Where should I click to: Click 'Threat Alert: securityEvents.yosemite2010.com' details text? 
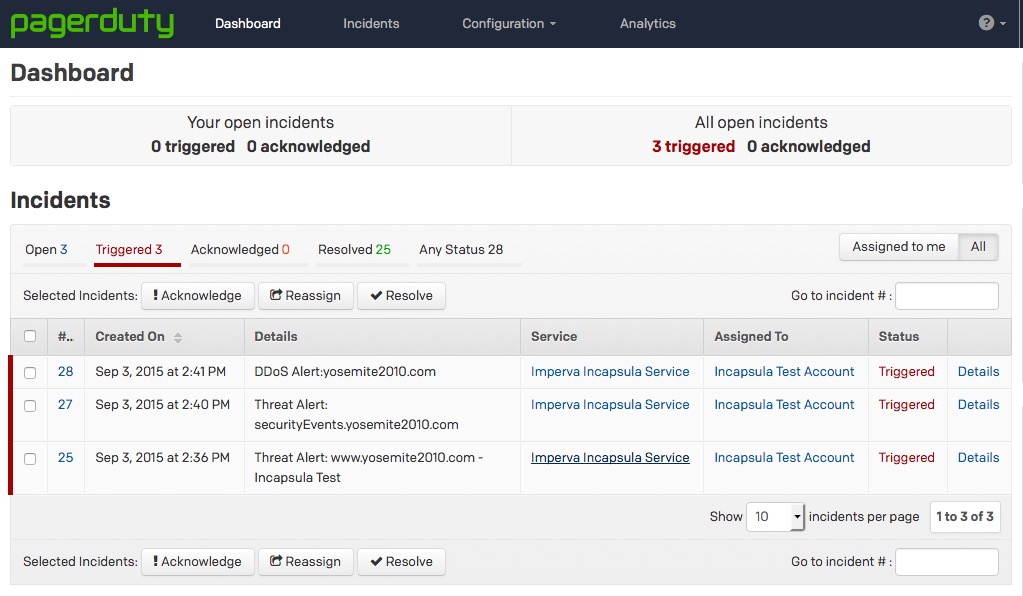click(356, 415)
